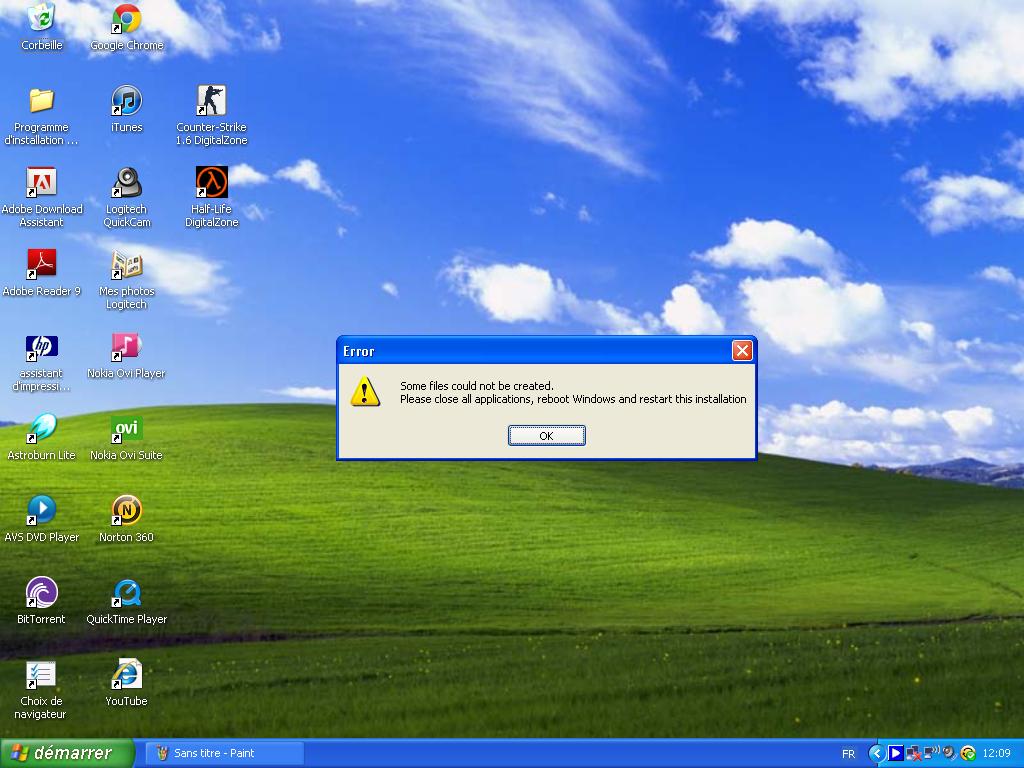Open the FR language bar indicator

(848, 754)
